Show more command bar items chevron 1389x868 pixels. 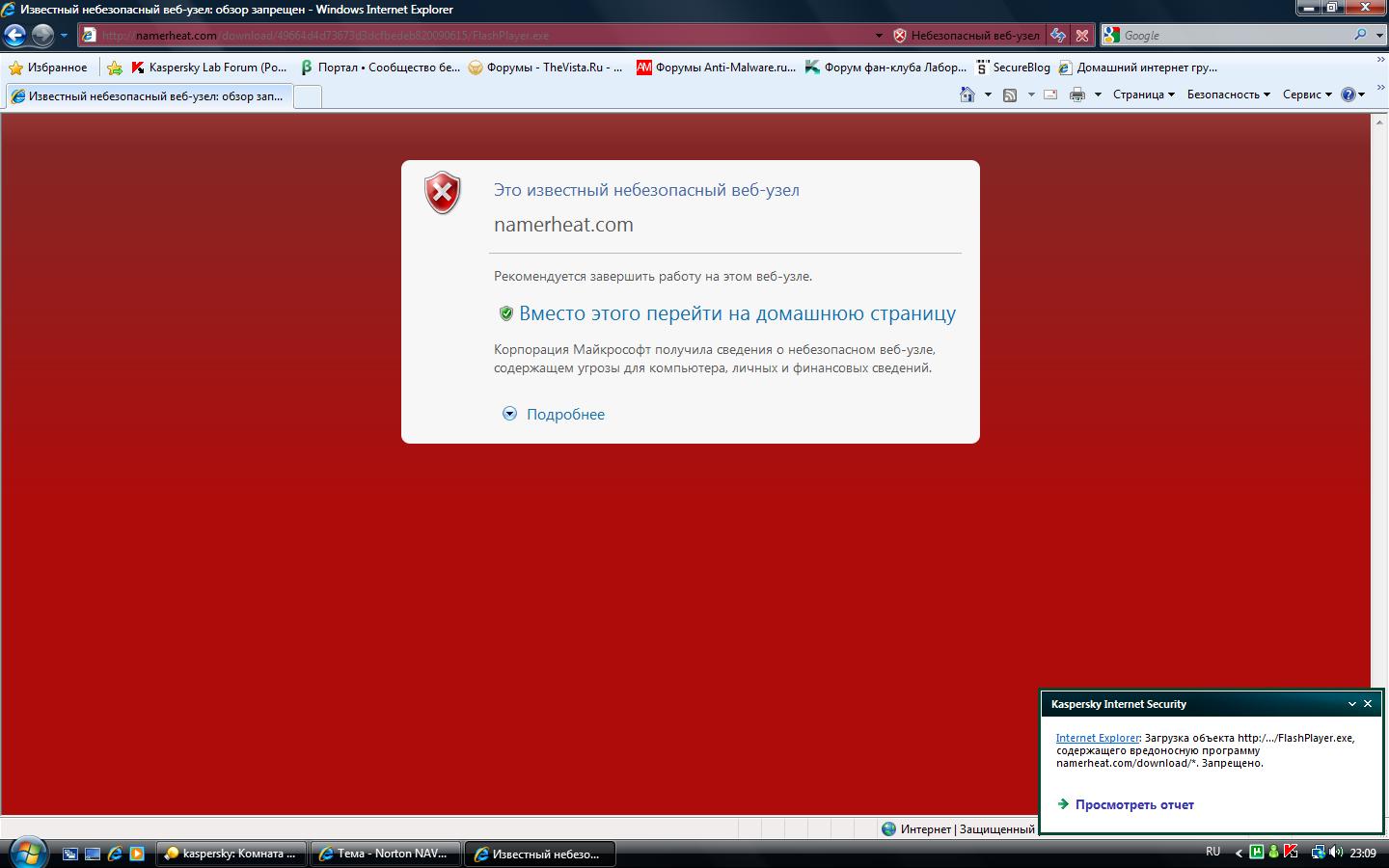tap(1380, 87)
